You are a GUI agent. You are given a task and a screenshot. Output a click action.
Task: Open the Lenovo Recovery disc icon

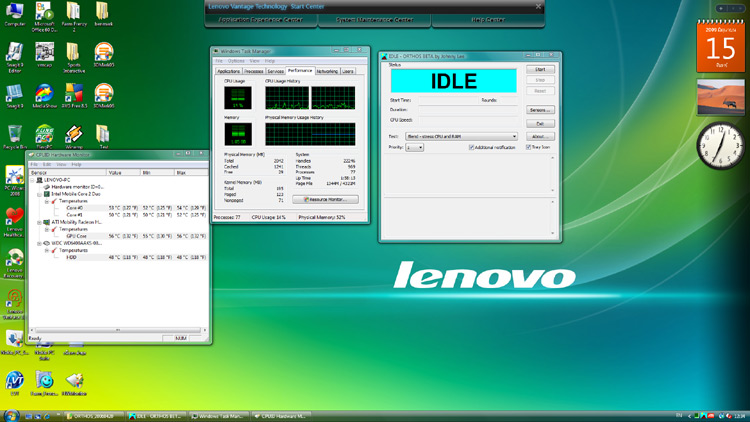14,263
